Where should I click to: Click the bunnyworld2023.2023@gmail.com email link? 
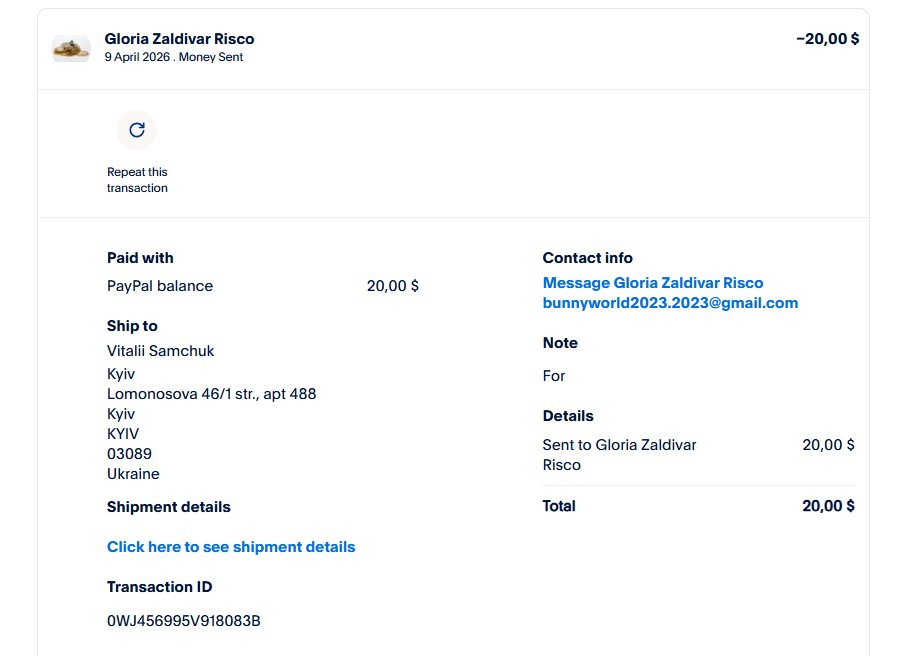(670, 303)
